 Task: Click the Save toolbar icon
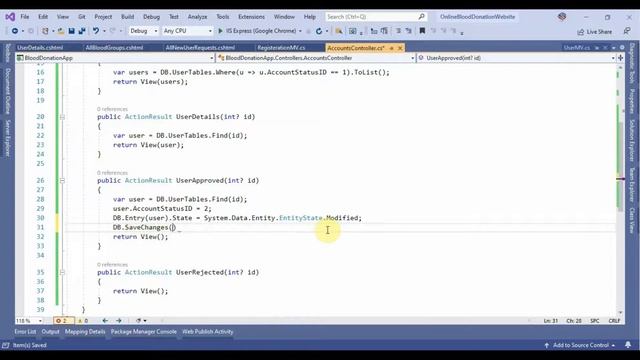point(71,31)
